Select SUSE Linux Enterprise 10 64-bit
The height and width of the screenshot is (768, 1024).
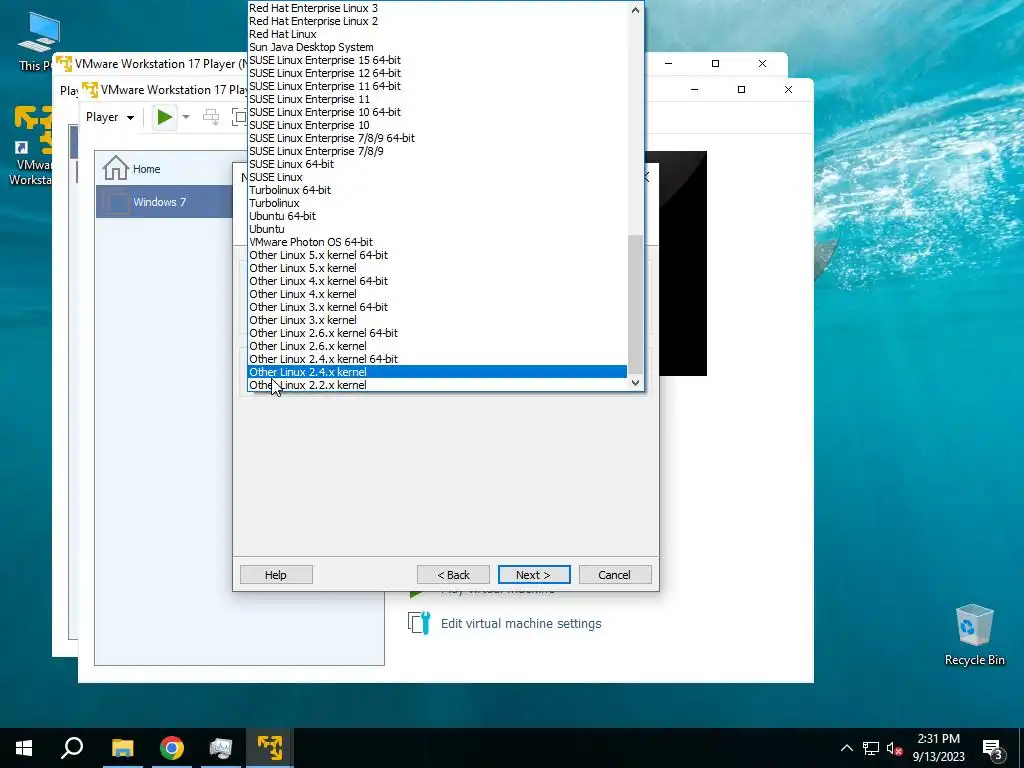[438, 112]
